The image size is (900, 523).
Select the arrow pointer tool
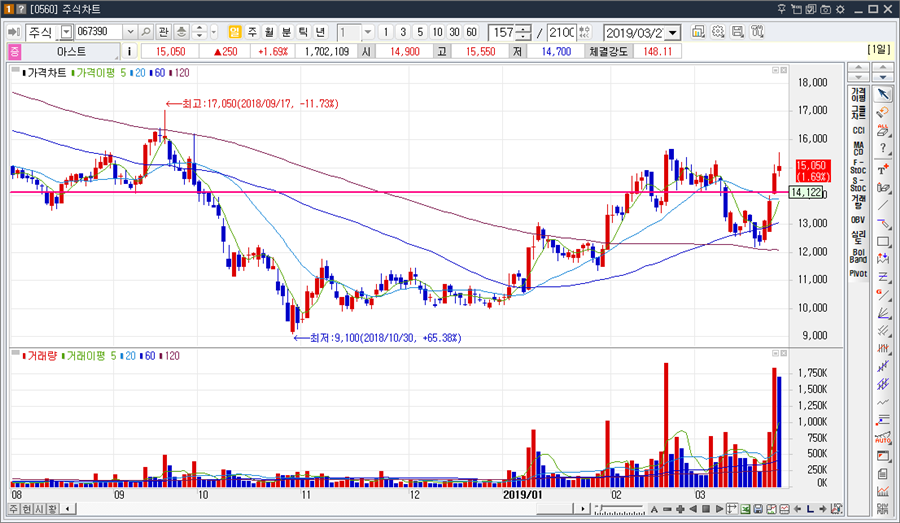coord(883,94)
